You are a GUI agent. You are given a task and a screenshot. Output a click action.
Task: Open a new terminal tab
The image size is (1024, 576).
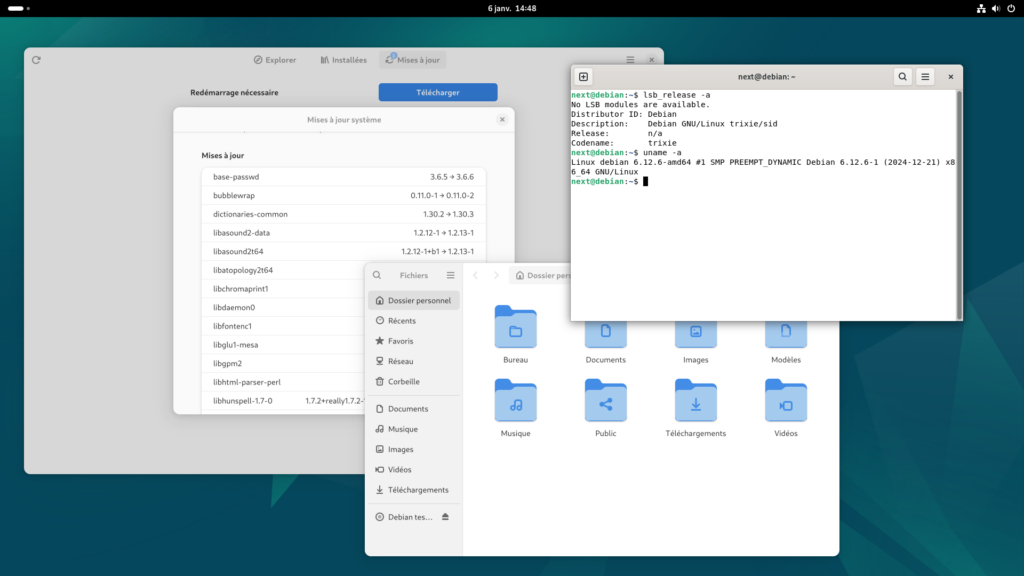pyautogui.click(x=584, y=77)
